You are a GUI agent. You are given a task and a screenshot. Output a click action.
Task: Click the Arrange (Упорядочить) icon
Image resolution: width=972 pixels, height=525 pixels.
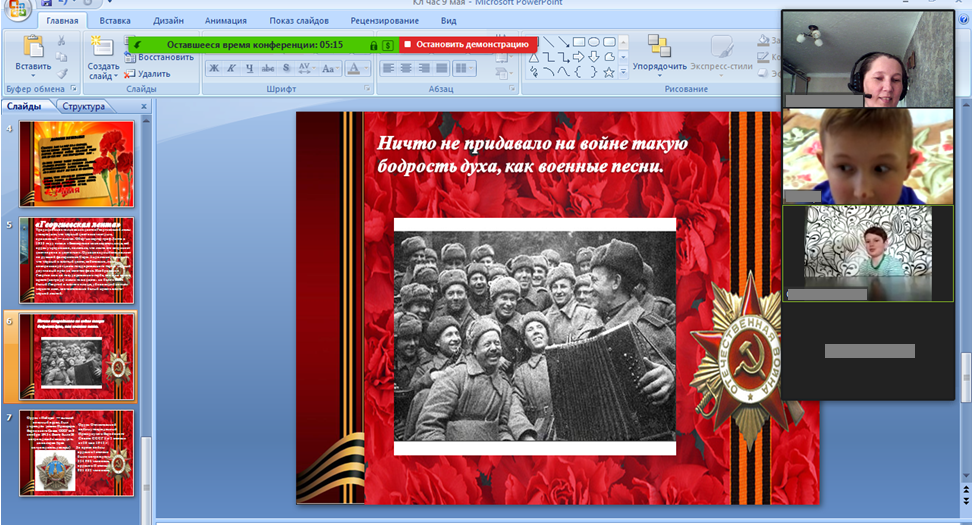(x=658, y=46)
